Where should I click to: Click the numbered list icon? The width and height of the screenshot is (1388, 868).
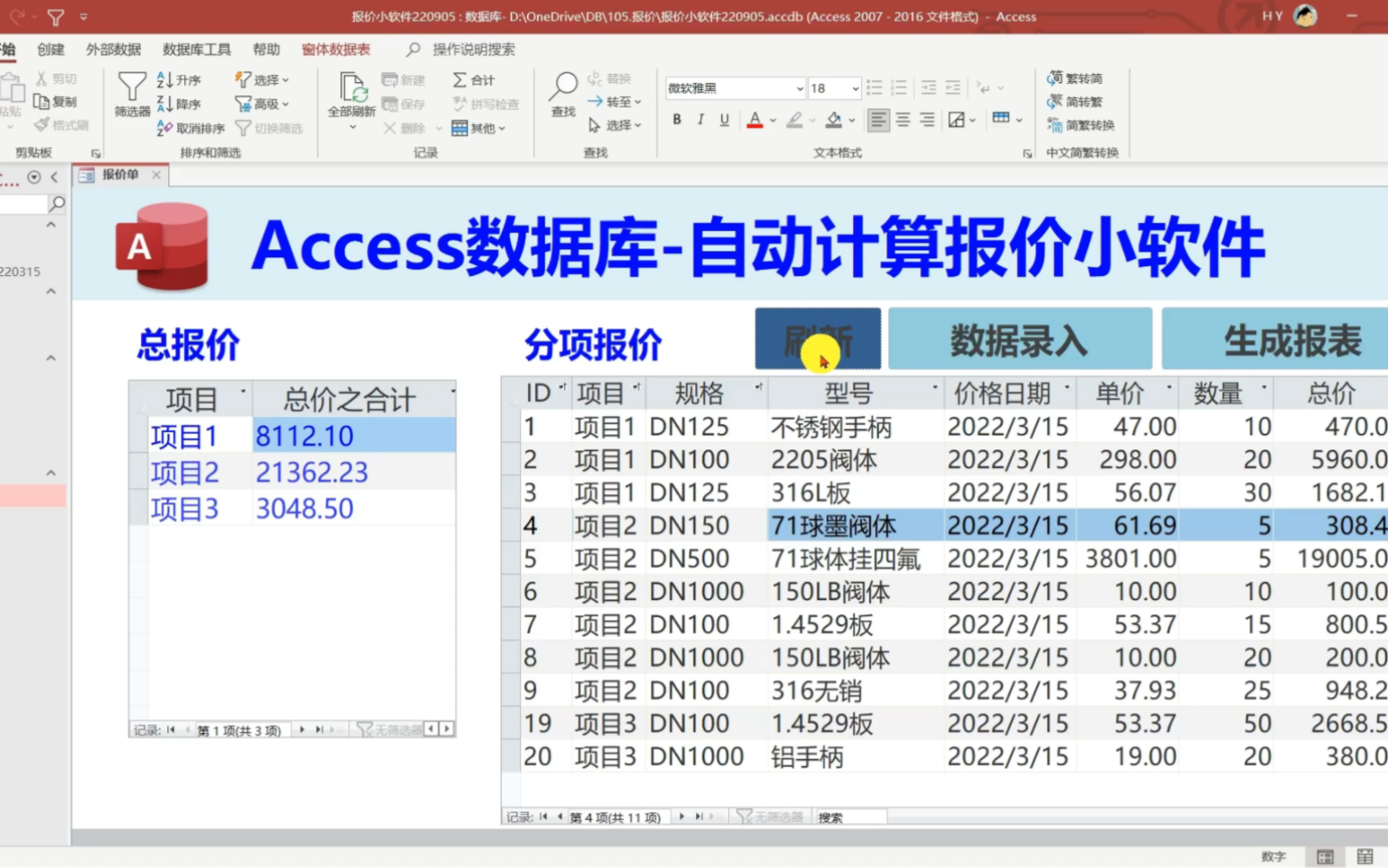(899, 87)
